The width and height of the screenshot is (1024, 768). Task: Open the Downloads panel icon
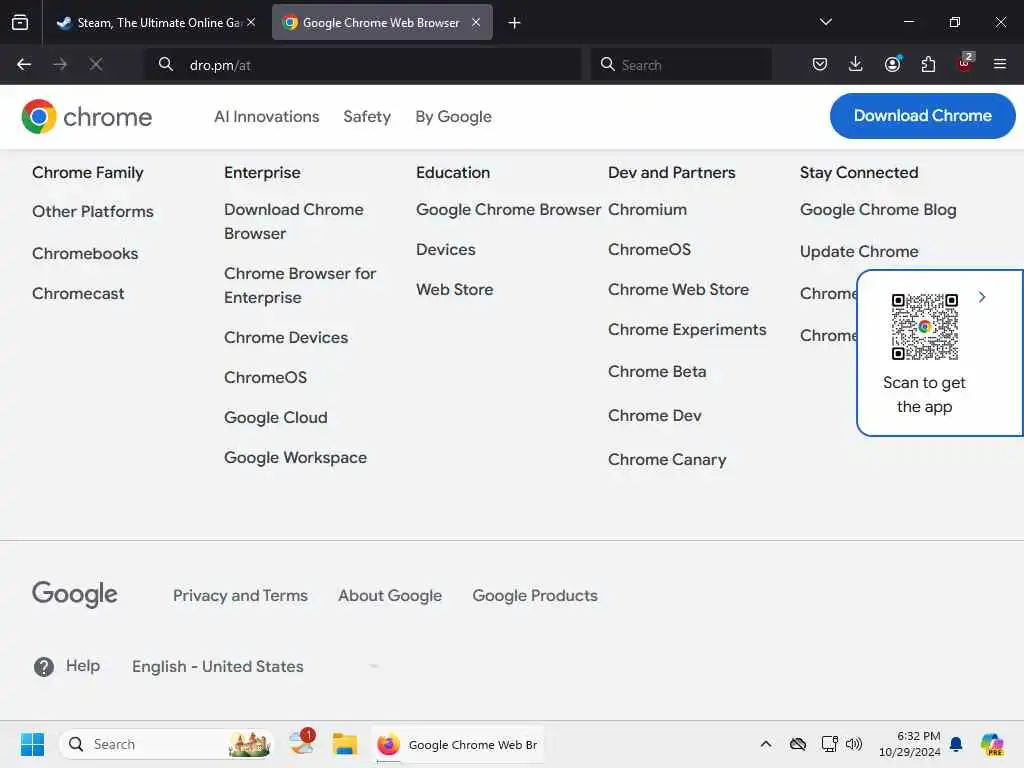pos(856,64)
